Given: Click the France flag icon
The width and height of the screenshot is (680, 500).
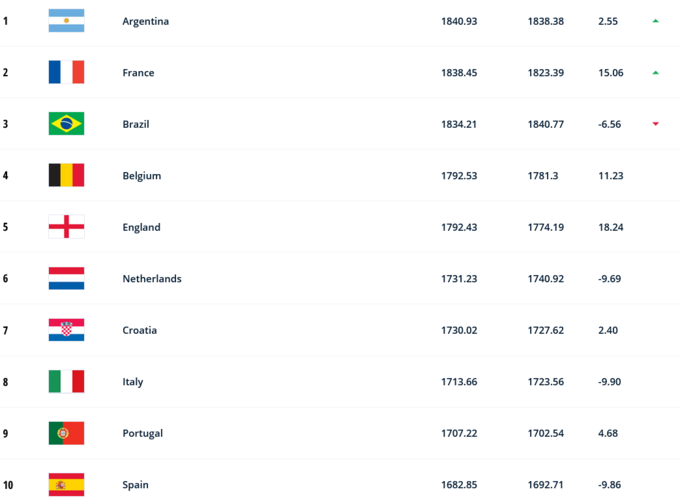Looking at the screenshot, I should click(x=66, y=72).
